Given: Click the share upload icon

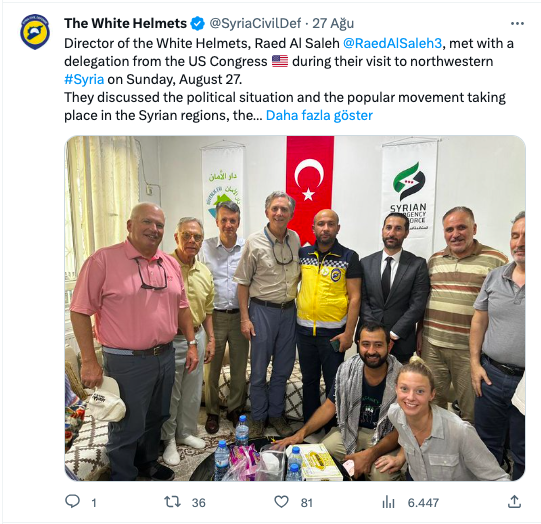Looking at the screenshot, I should tap(514, 502).
